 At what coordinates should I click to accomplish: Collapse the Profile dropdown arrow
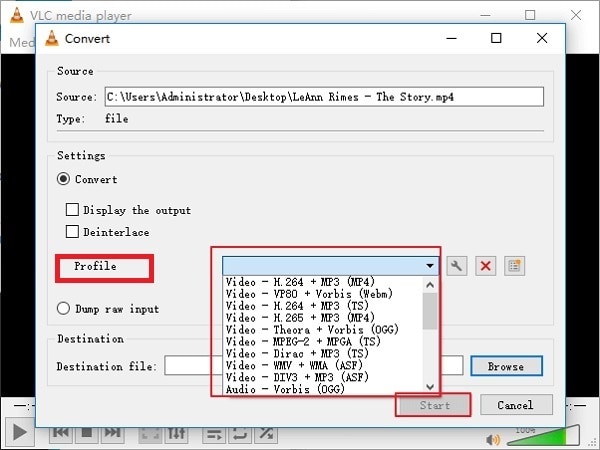pos(430,266)
